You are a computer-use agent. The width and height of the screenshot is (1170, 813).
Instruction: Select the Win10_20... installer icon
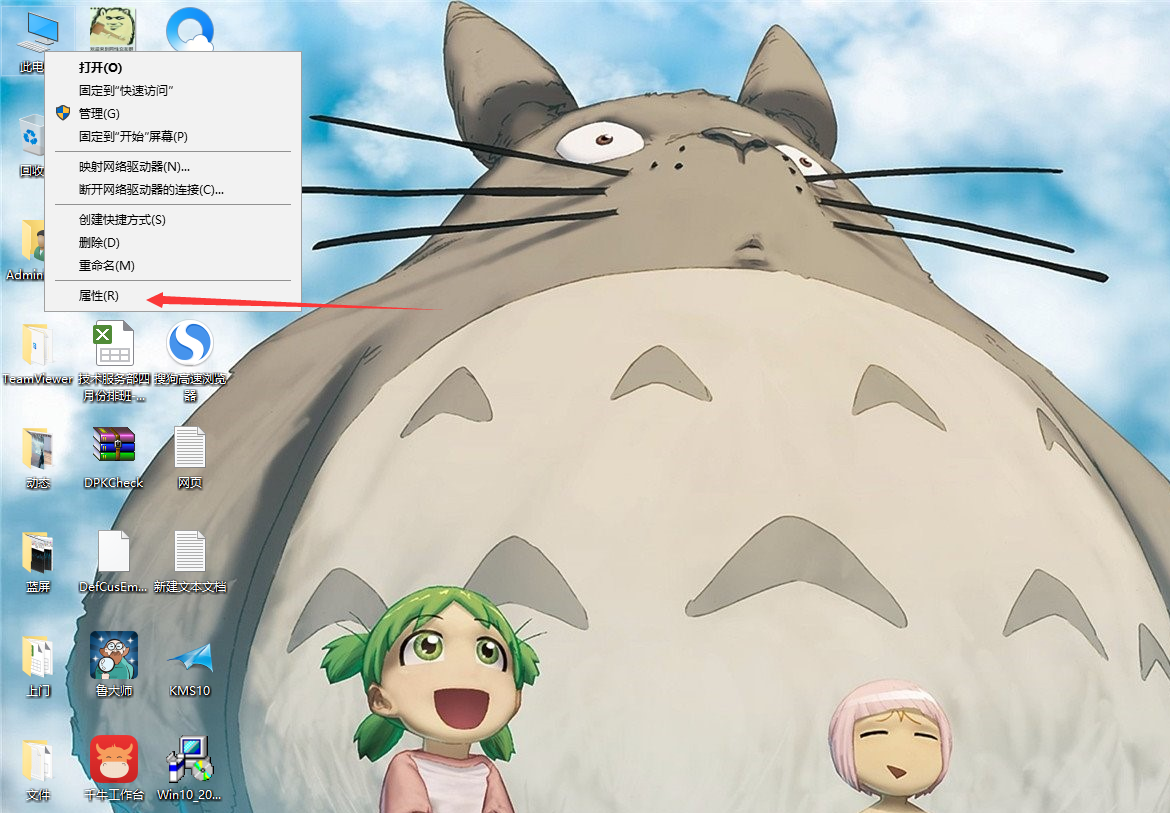coord(190,759)
